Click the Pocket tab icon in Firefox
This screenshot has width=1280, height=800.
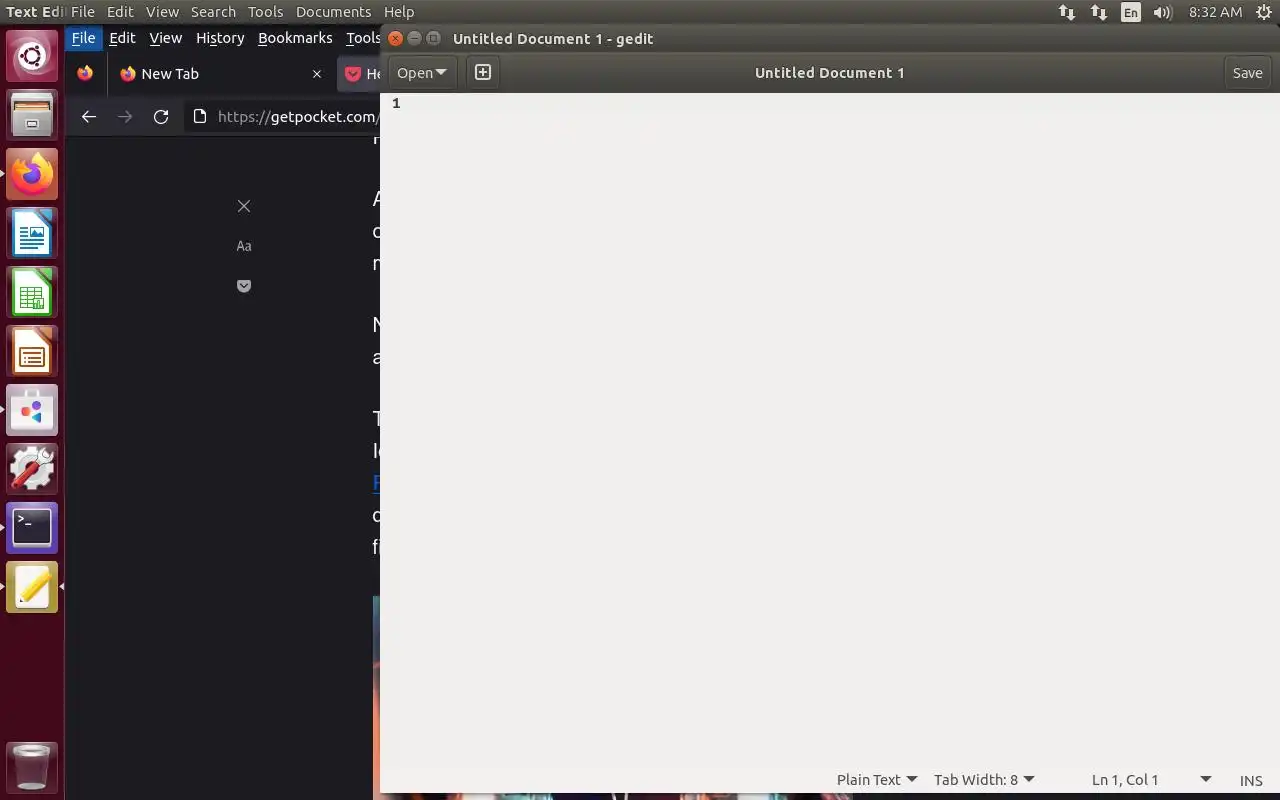353,74
